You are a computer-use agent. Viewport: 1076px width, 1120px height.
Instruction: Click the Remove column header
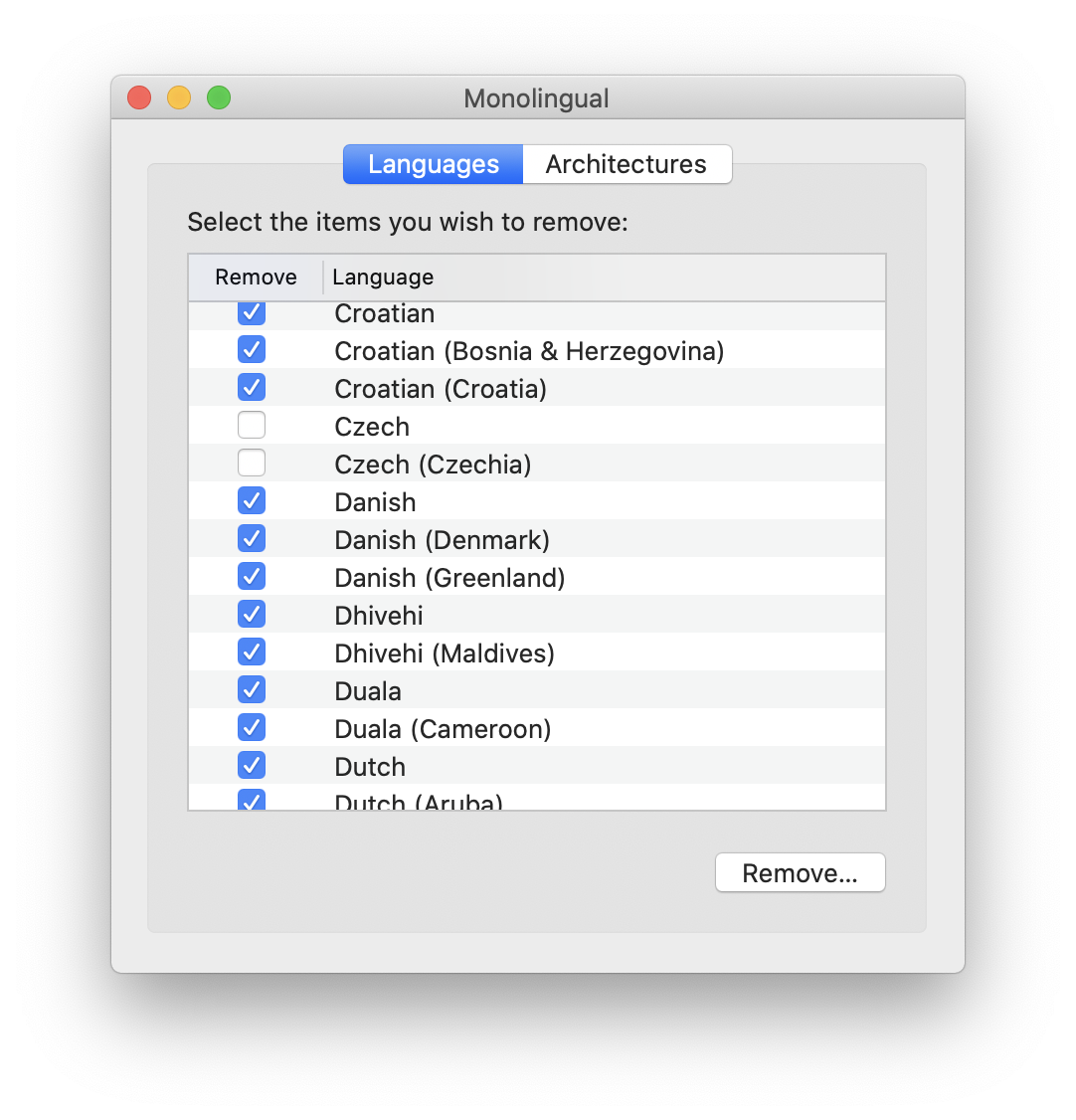tap(256, 278)
